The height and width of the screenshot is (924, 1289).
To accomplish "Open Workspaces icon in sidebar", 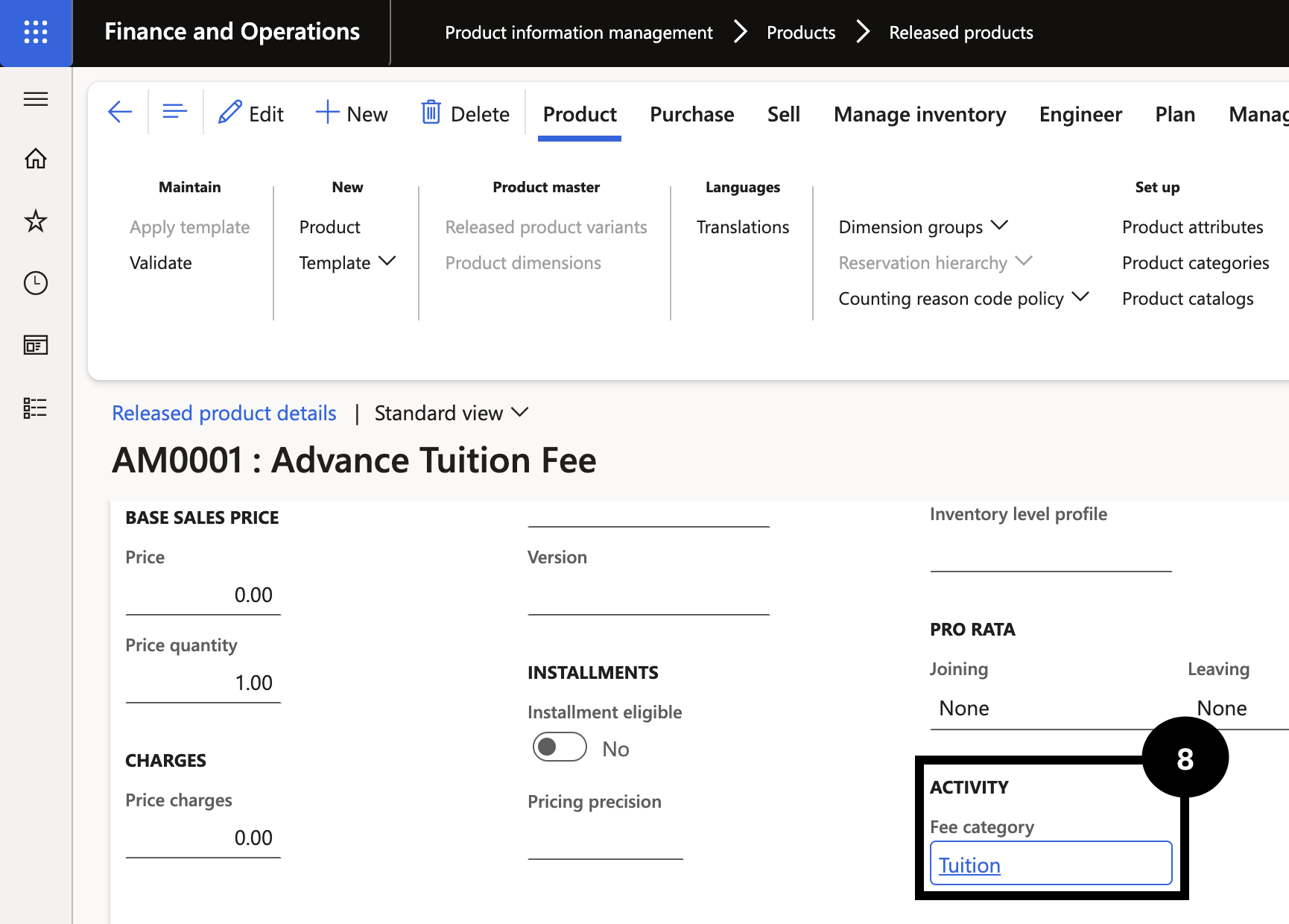I will [36, 345].
